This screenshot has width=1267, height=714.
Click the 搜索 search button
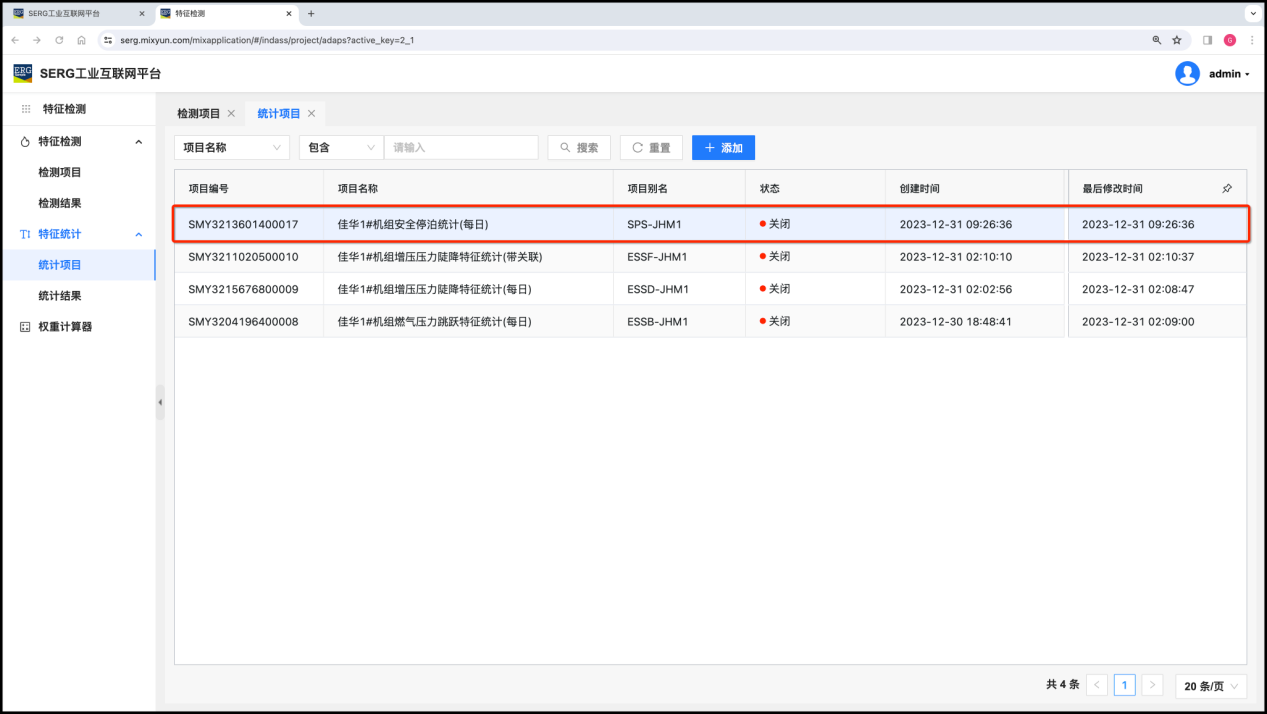[579, 148]
